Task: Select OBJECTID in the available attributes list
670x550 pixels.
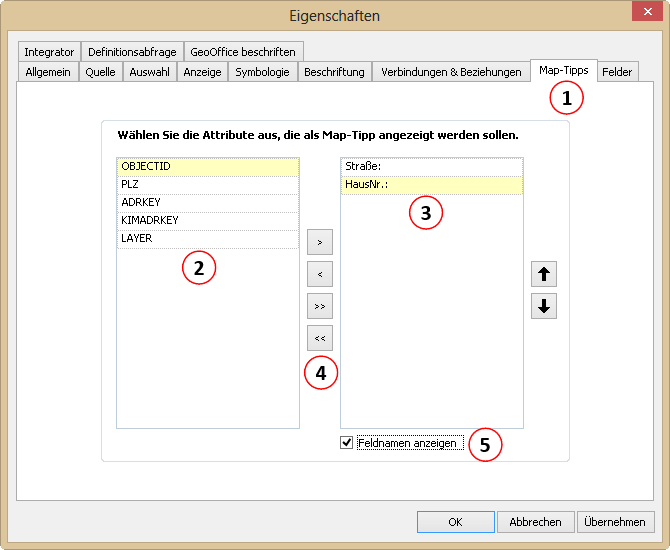Action: click(207, 166)
